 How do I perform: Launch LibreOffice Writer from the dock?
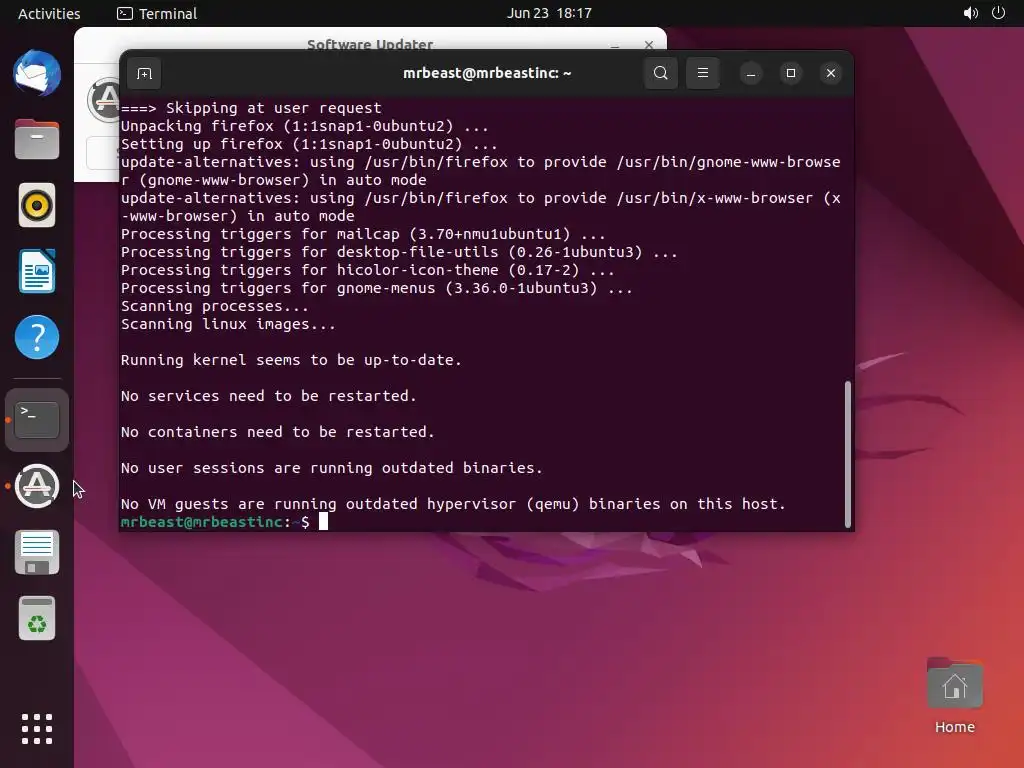tap(37, 271)
